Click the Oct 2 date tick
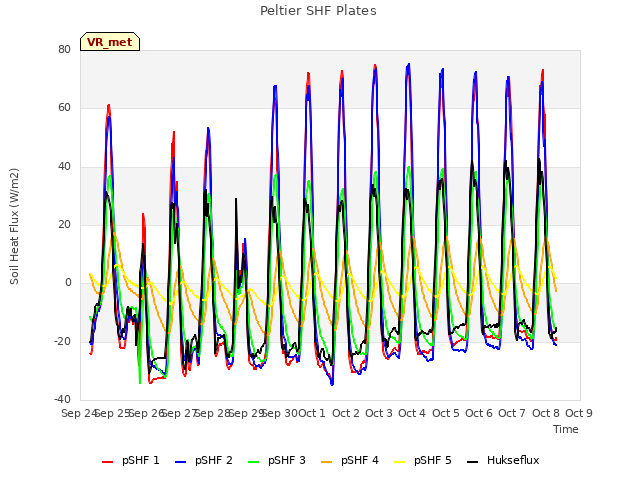 click(346, 413)
